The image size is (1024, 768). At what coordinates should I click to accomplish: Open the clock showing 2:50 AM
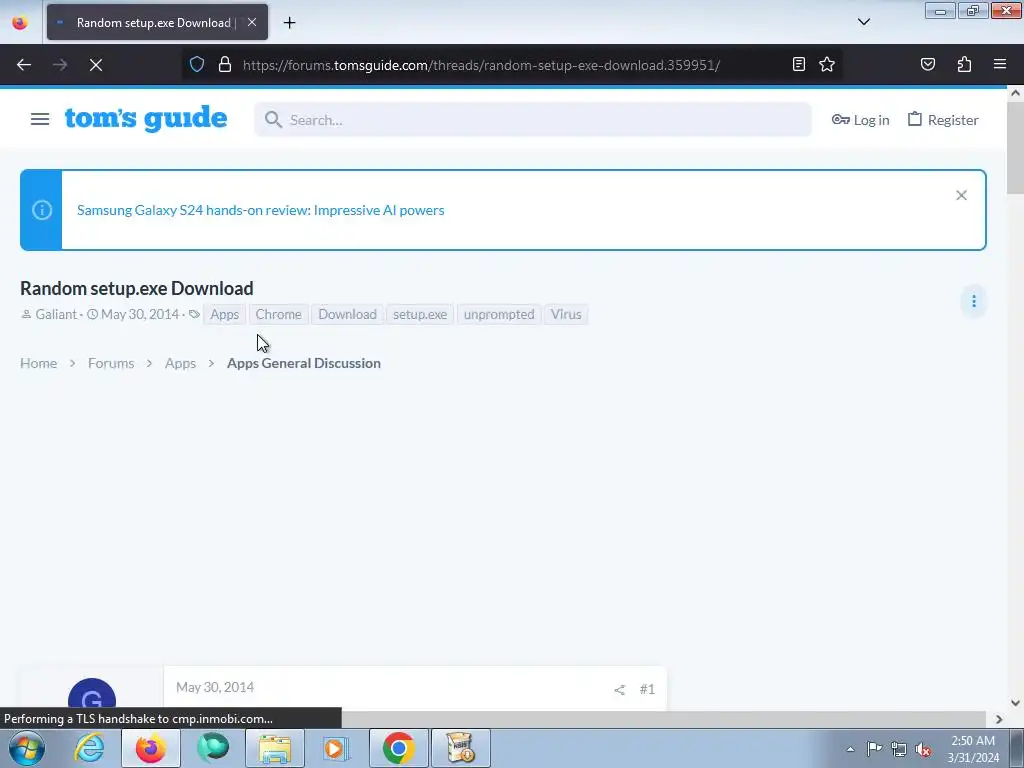coord(973,749)
